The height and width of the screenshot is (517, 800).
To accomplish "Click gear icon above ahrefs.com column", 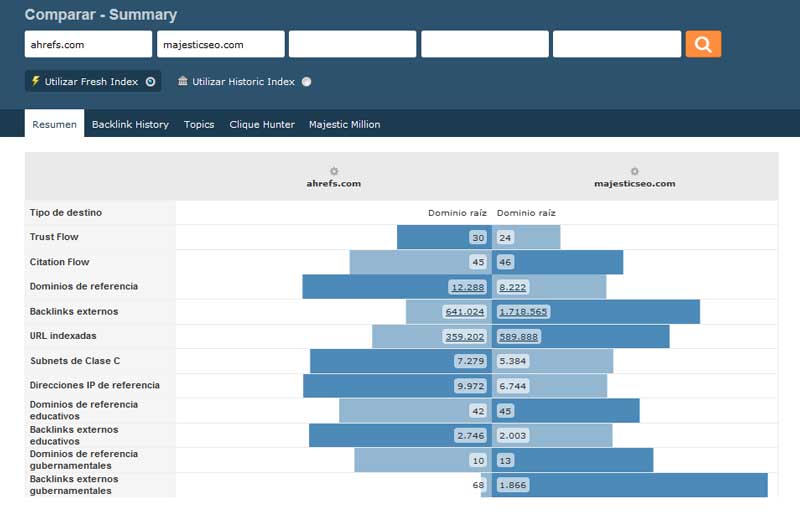I will point(334,171).
